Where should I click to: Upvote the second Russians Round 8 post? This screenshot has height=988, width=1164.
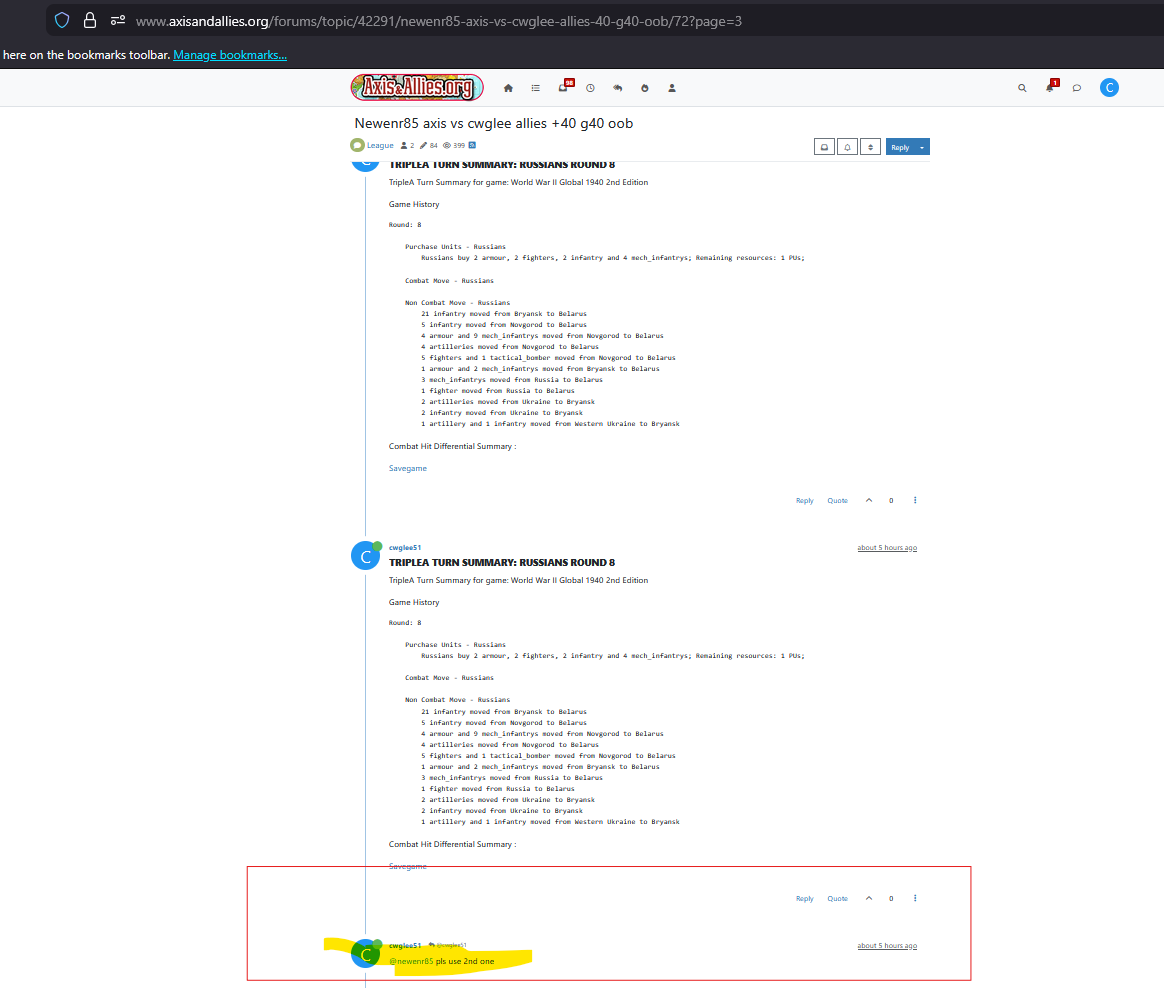click(x=868, y=898)
